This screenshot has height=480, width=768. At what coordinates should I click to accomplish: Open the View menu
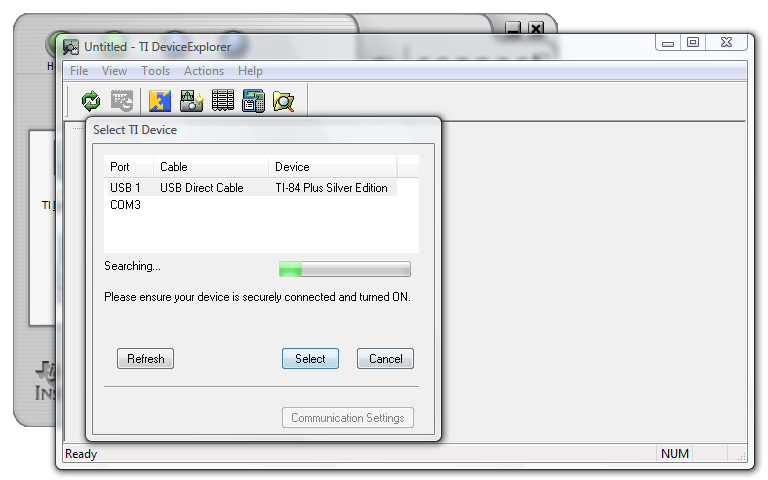(114, 71)
